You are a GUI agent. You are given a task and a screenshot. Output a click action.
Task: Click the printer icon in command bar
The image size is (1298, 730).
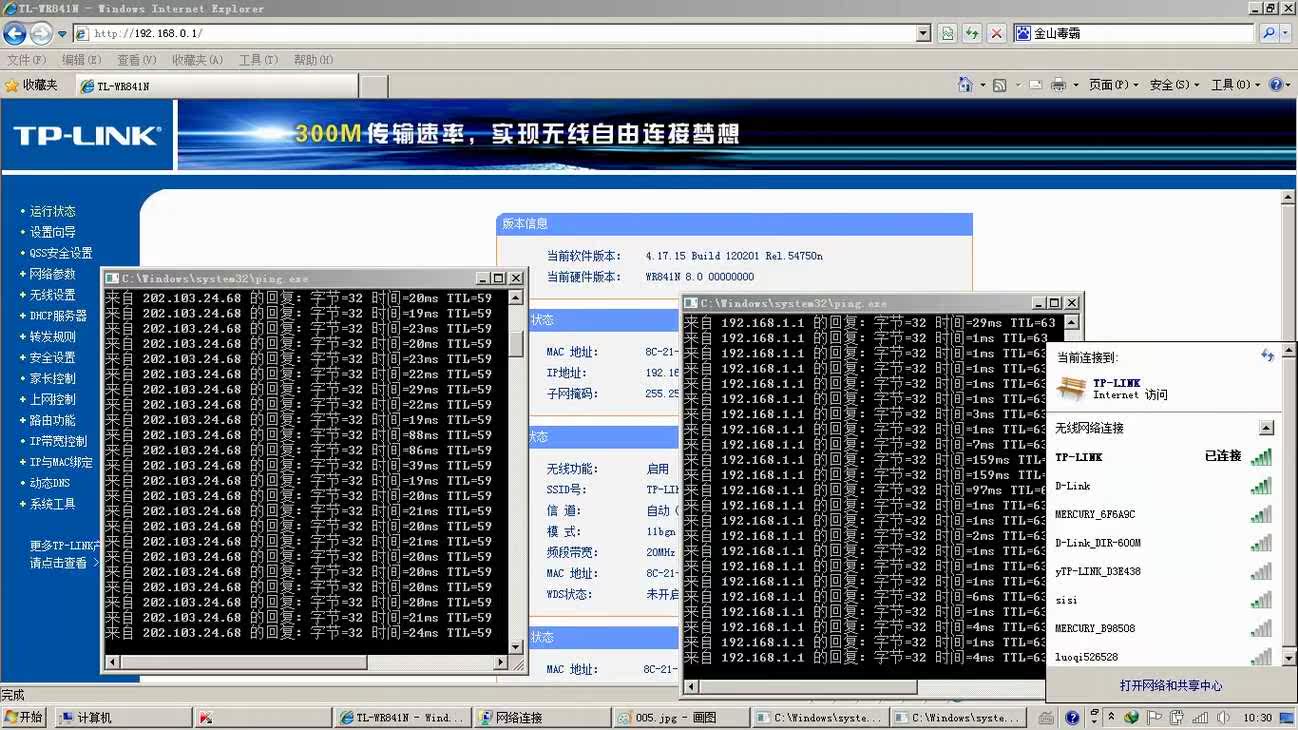click(1058, 85)
